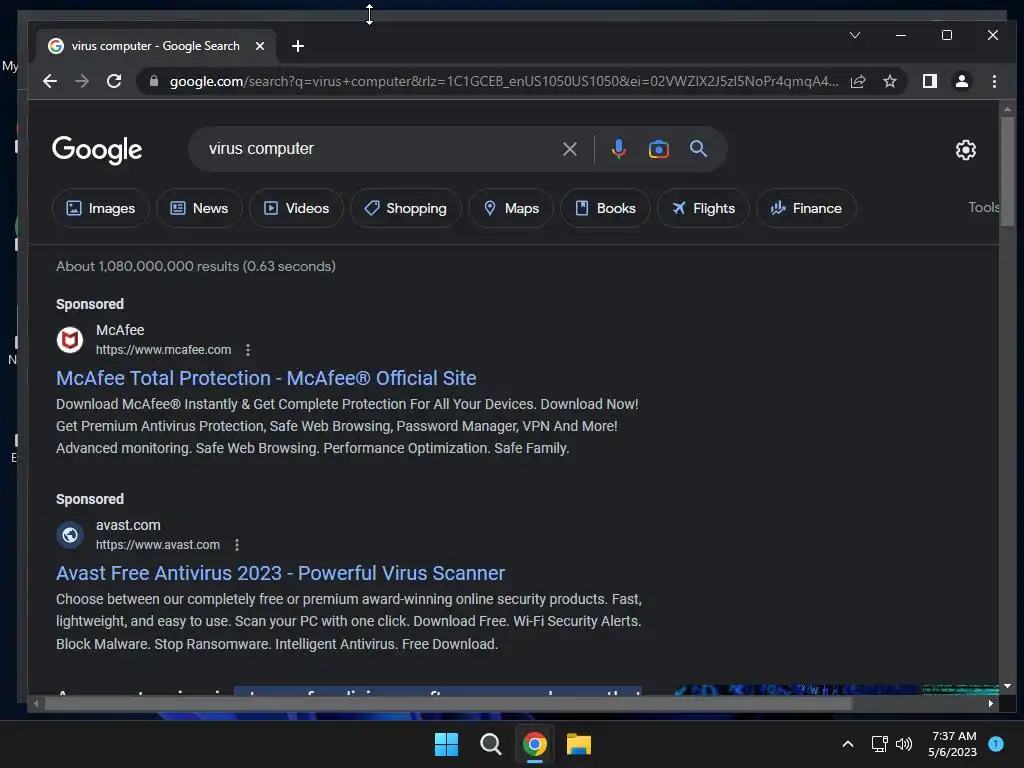Go to Google home via logo
The width and height of the screenshot is (1024, 768).
[97, 150]
